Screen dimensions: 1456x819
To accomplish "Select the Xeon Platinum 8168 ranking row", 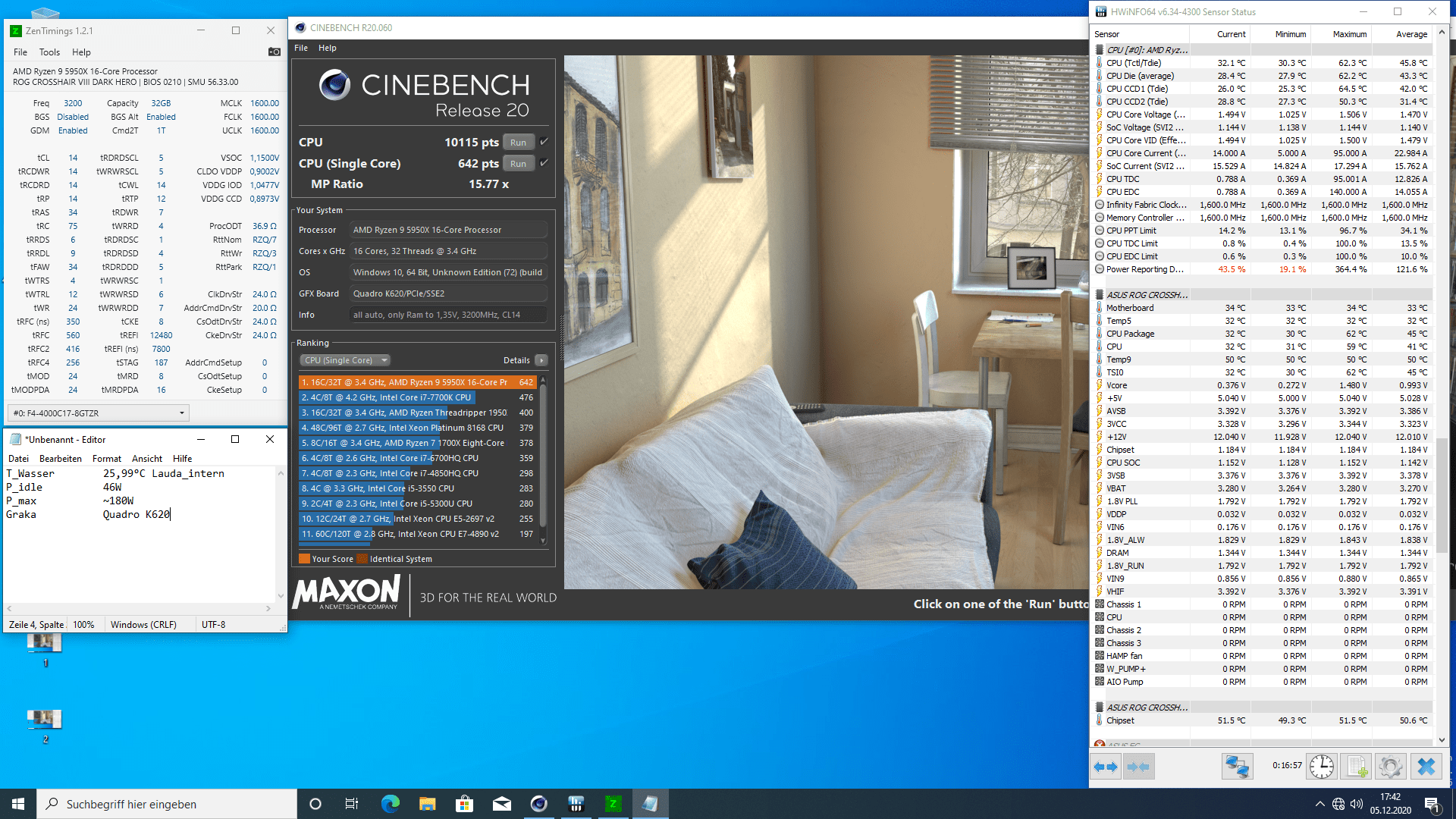I will (417, 428).
